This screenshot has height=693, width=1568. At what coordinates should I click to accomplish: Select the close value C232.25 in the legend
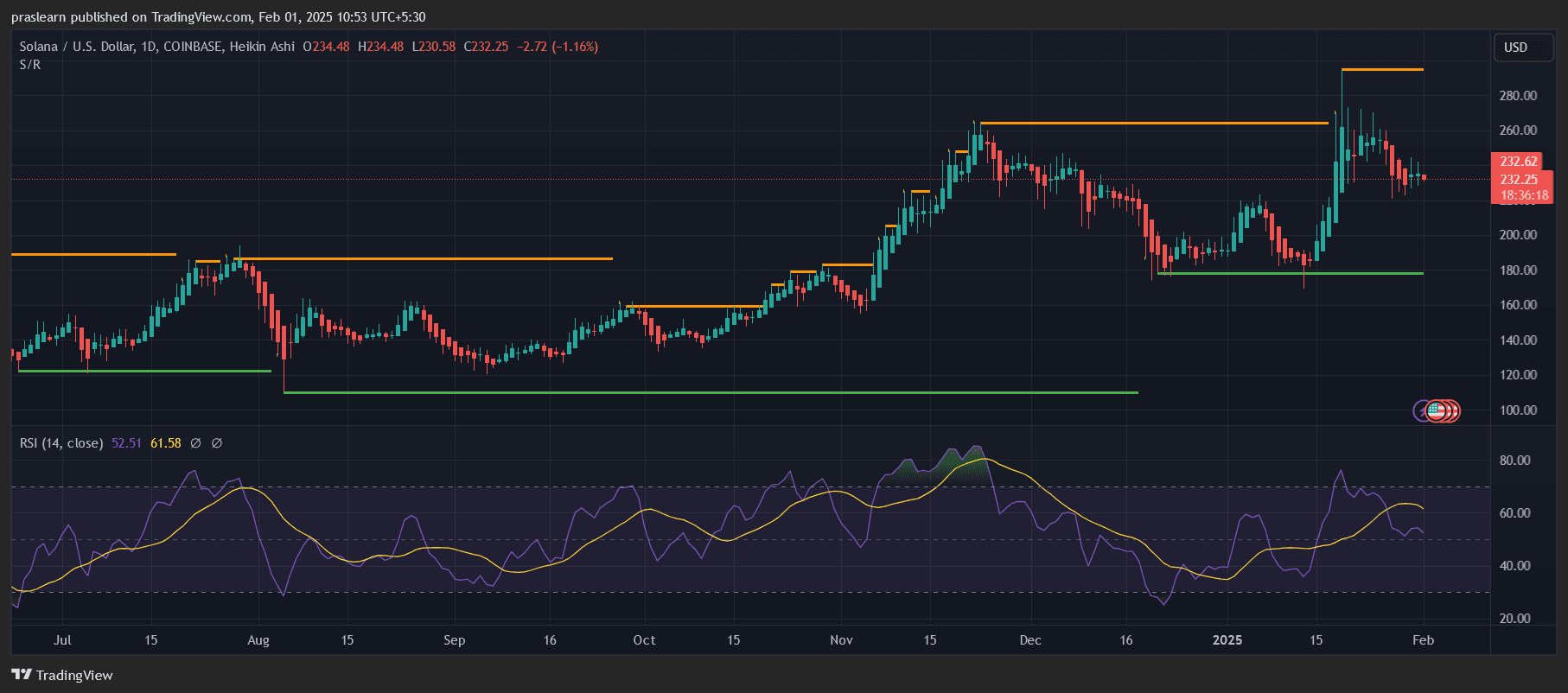click(x=486, y=47)
